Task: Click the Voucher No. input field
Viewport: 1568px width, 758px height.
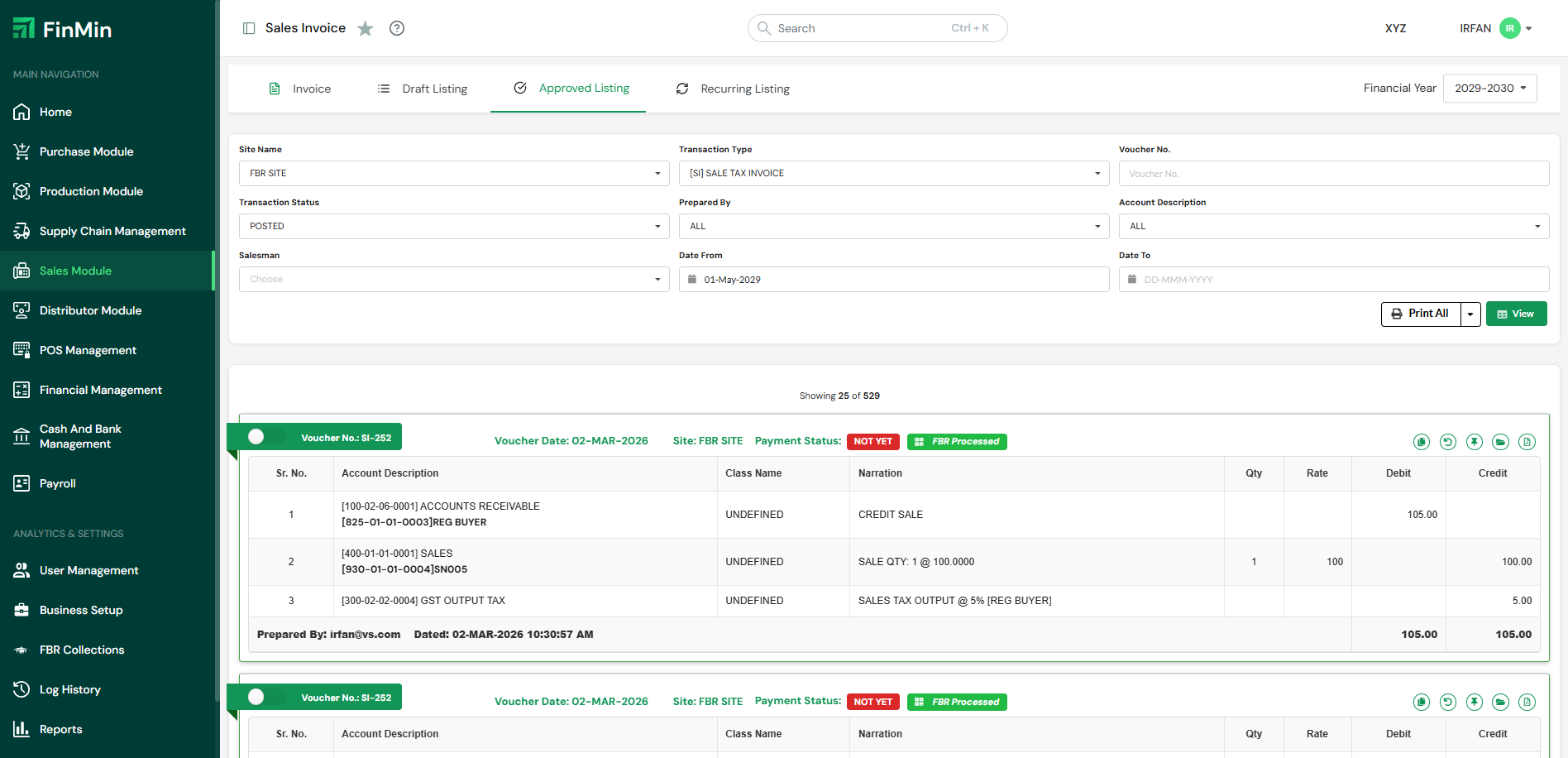Action: pos(1333,174)
